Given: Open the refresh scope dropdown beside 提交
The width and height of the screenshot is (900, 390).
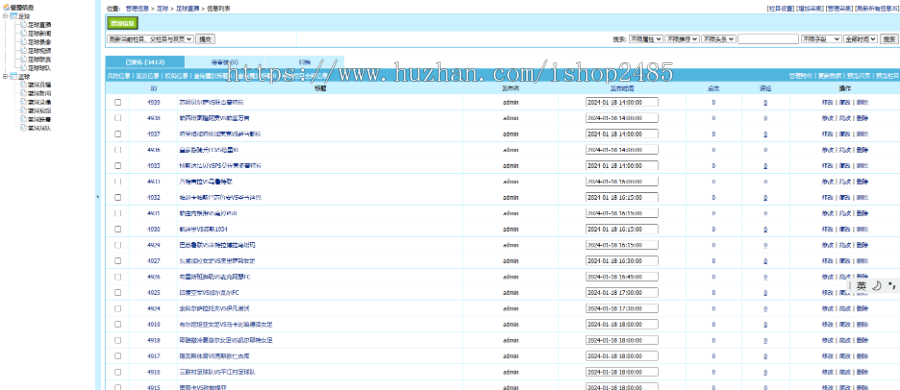Looking at the screenshot, I should (150, 39).
